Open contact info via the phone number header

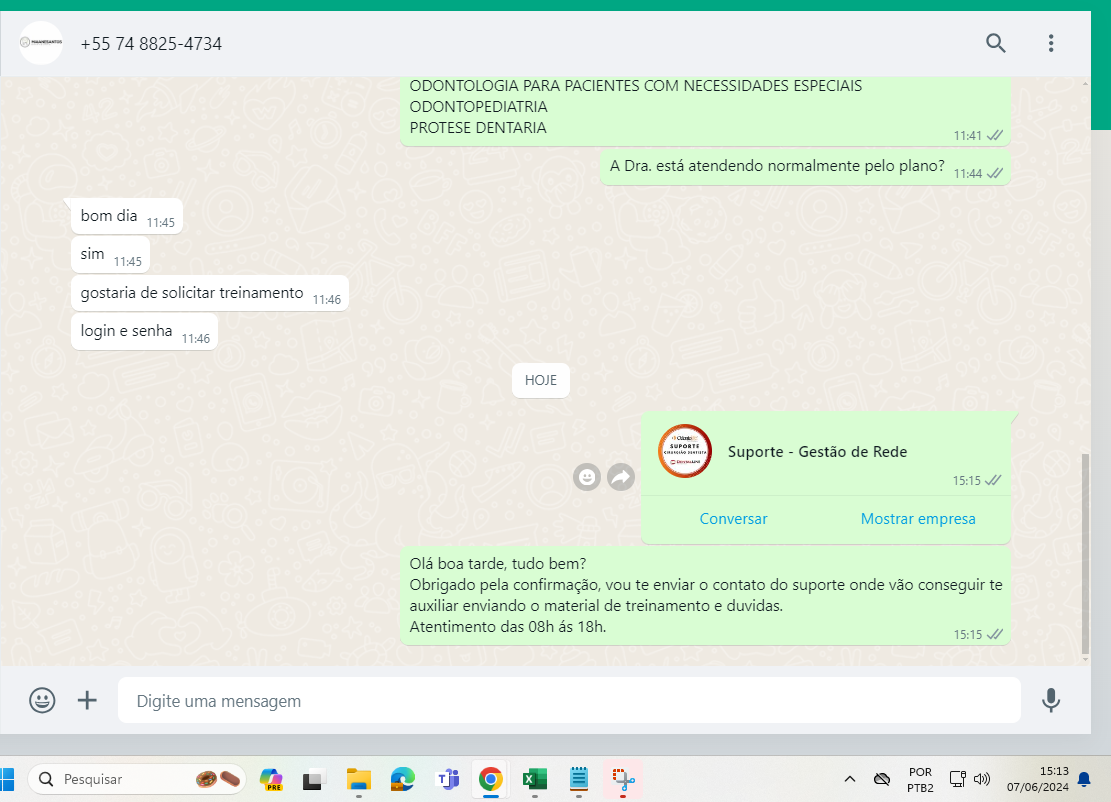point(151,44)
